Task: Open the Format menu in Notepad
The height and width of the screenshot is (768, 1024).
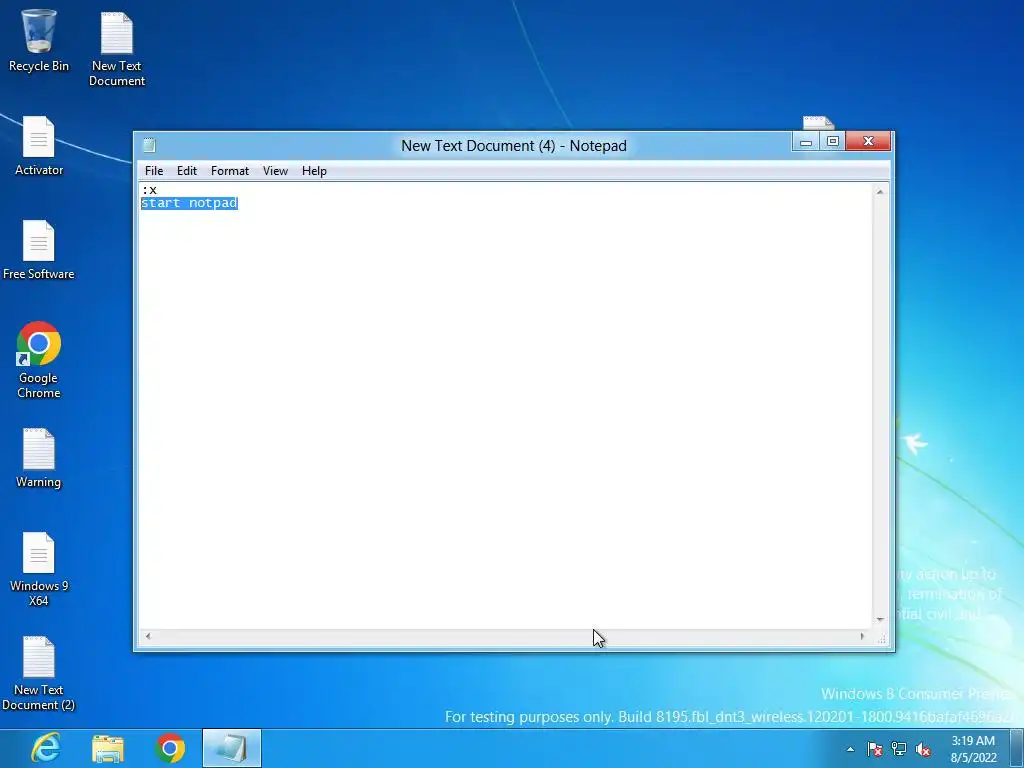Action: coord(230,170)
